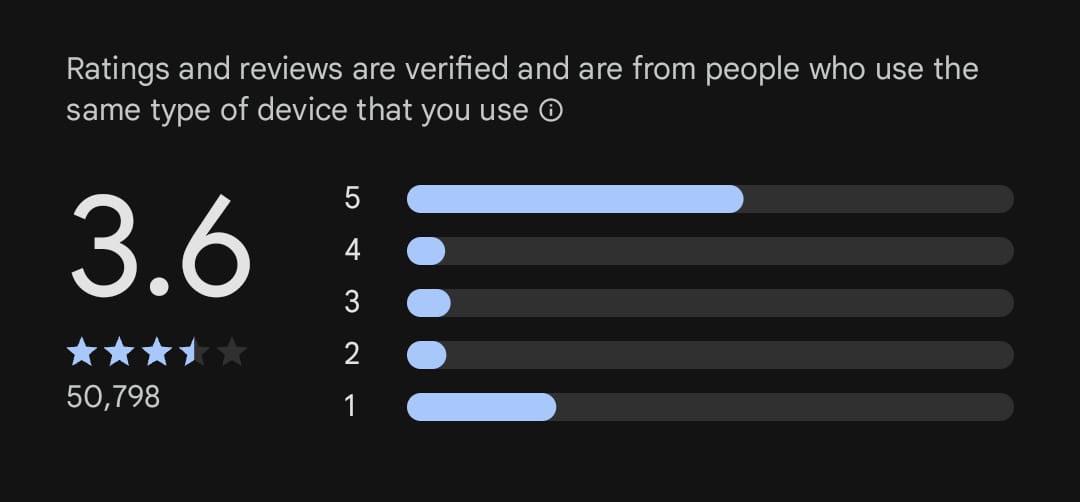This screenshot has width=1080, height=502.
Task: Click the first filled star
Action: 81,352
